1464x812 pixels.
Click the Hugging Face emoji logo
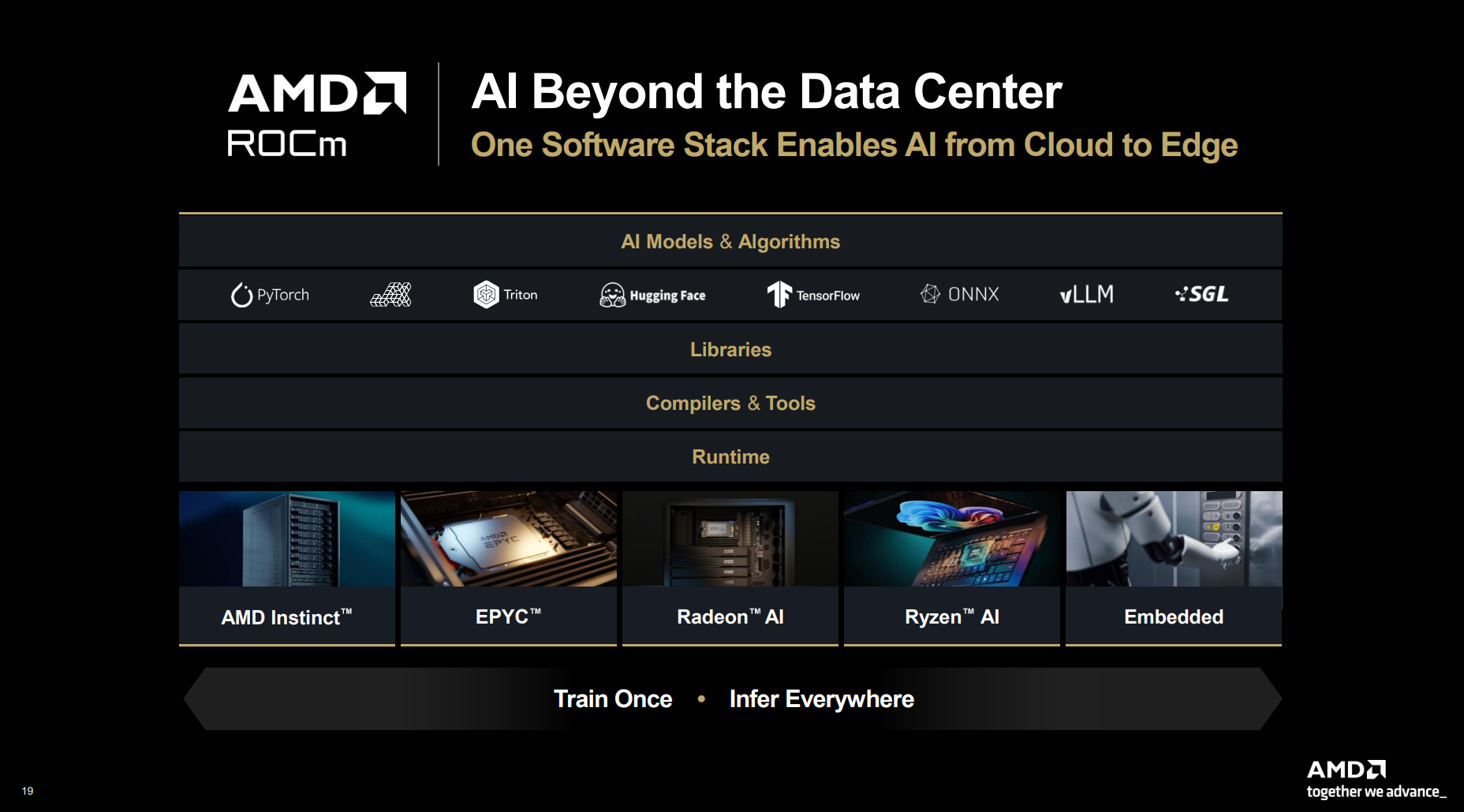612,295
